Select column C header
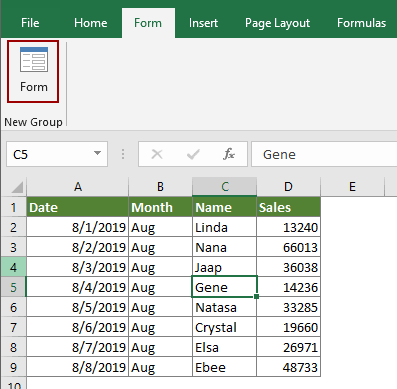This screenshot has height=389, width=397. 224,186
